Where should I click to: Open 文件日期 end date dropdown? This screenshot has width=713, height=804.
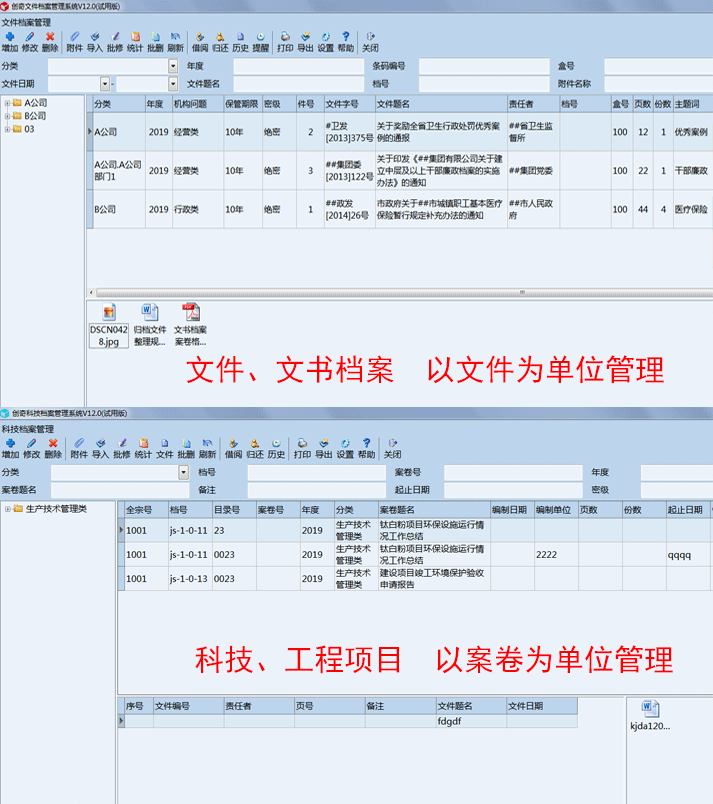click(x=173, y=84)
